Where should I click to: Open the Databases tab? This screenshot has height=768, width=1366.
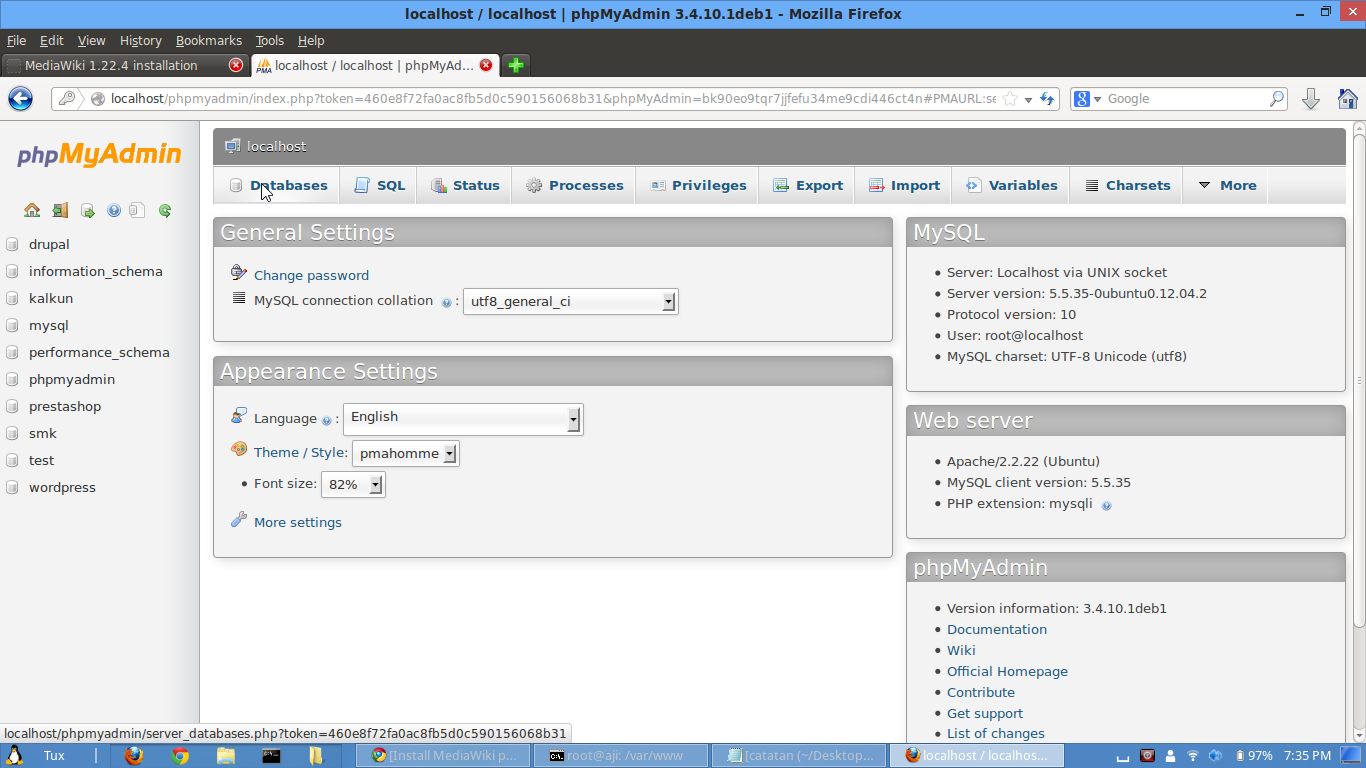pos(278,185)
